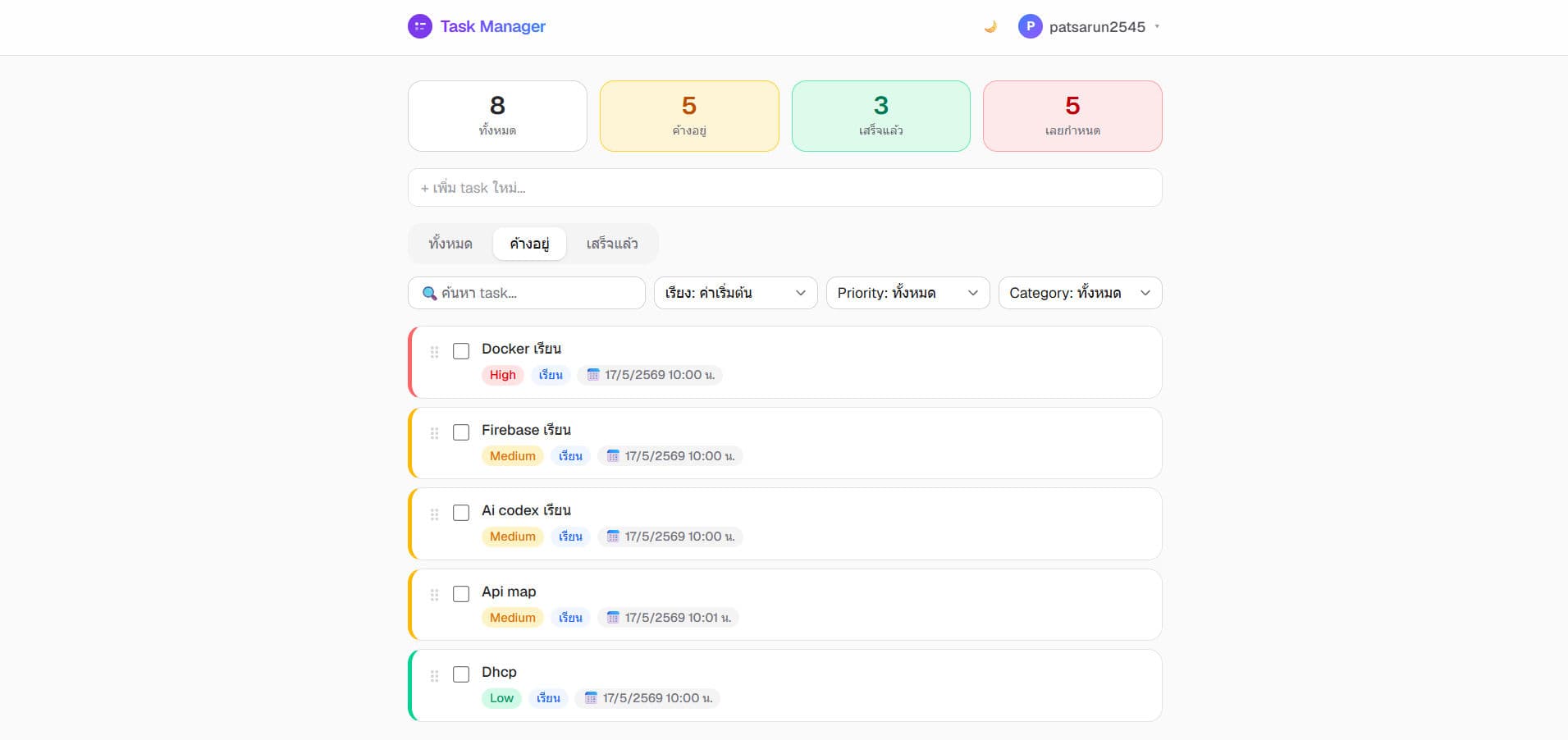The image size is (1568, 740).
Task: Click the Docker เรียน task title
Action: pyautogui.click(x=521, y=349)
